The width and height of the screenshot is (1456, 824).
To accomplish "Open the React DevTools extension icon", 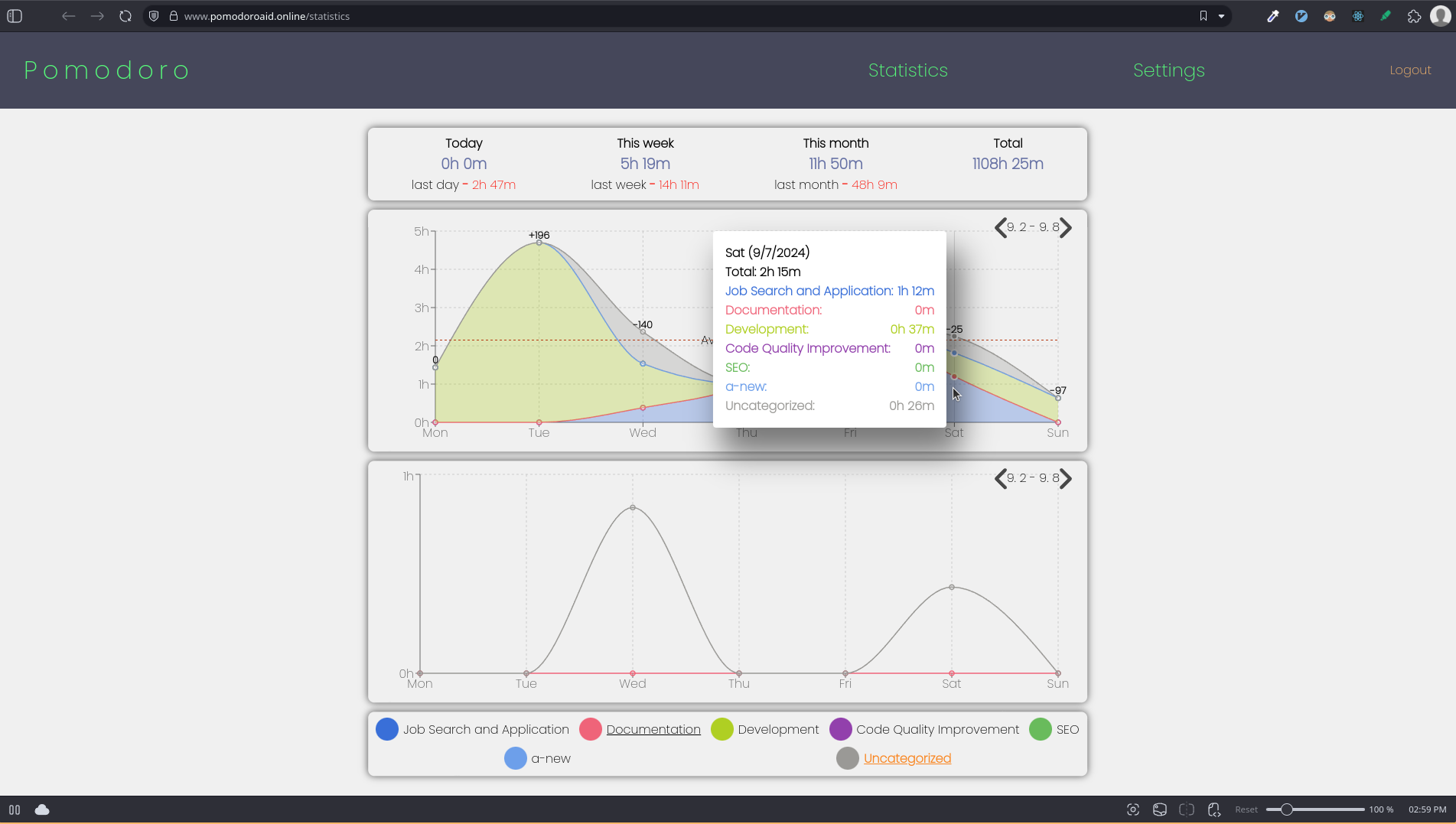I will click(x=1358, y=16).
